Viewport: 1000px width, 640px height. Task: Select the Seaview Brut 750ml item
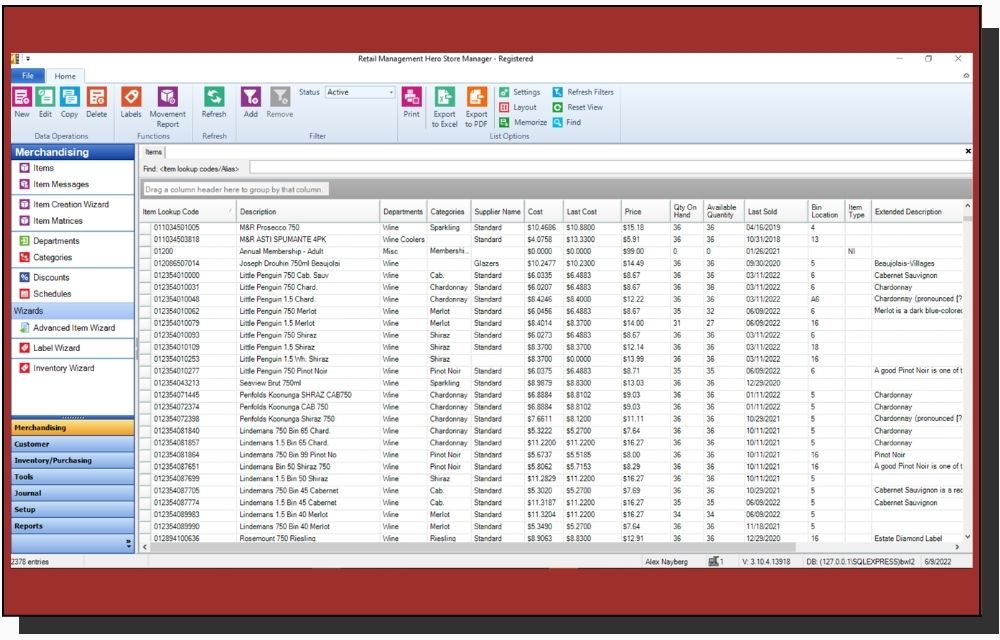551,383
